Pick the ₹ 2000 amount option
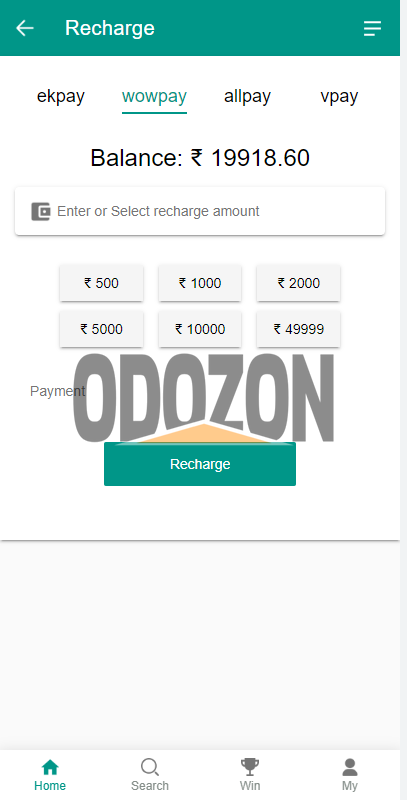The width and height of the screenshot is (407, 800). click(298, 283)
